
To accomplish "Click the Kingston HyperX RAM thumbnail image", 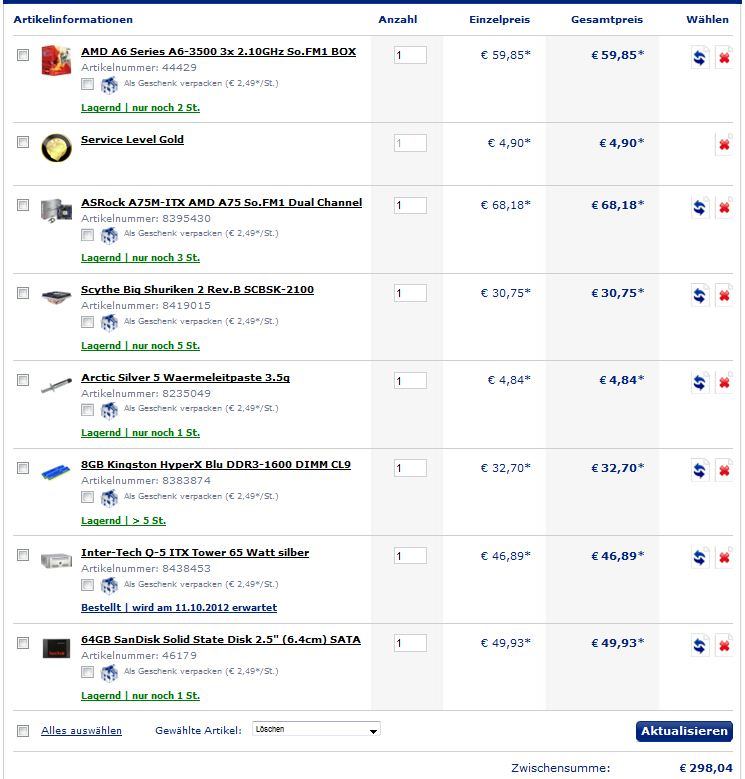I will (x=56, y=471).
